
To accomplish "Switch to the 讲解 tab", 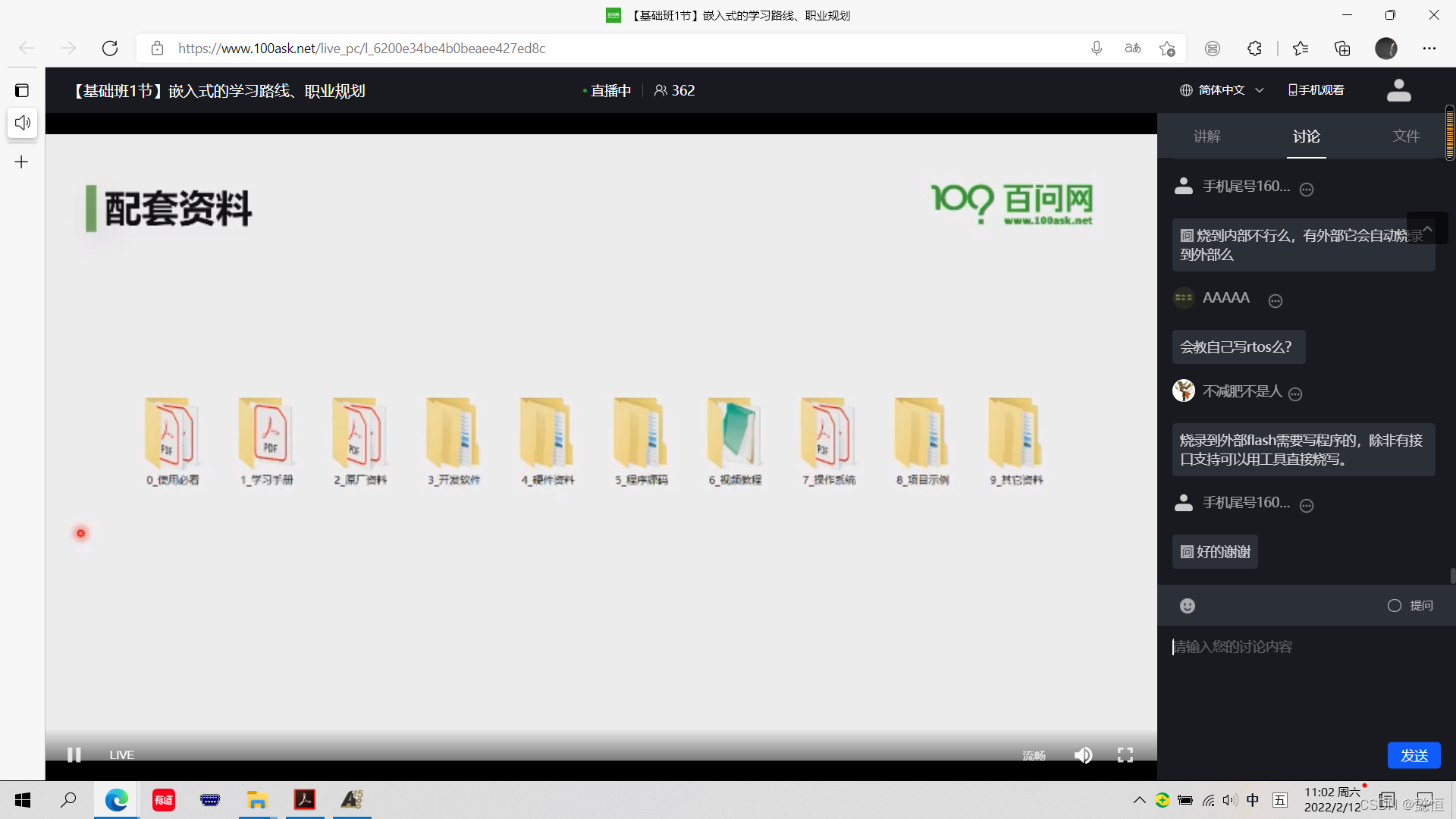I will pyautogui.click(x=1207, y=135).
